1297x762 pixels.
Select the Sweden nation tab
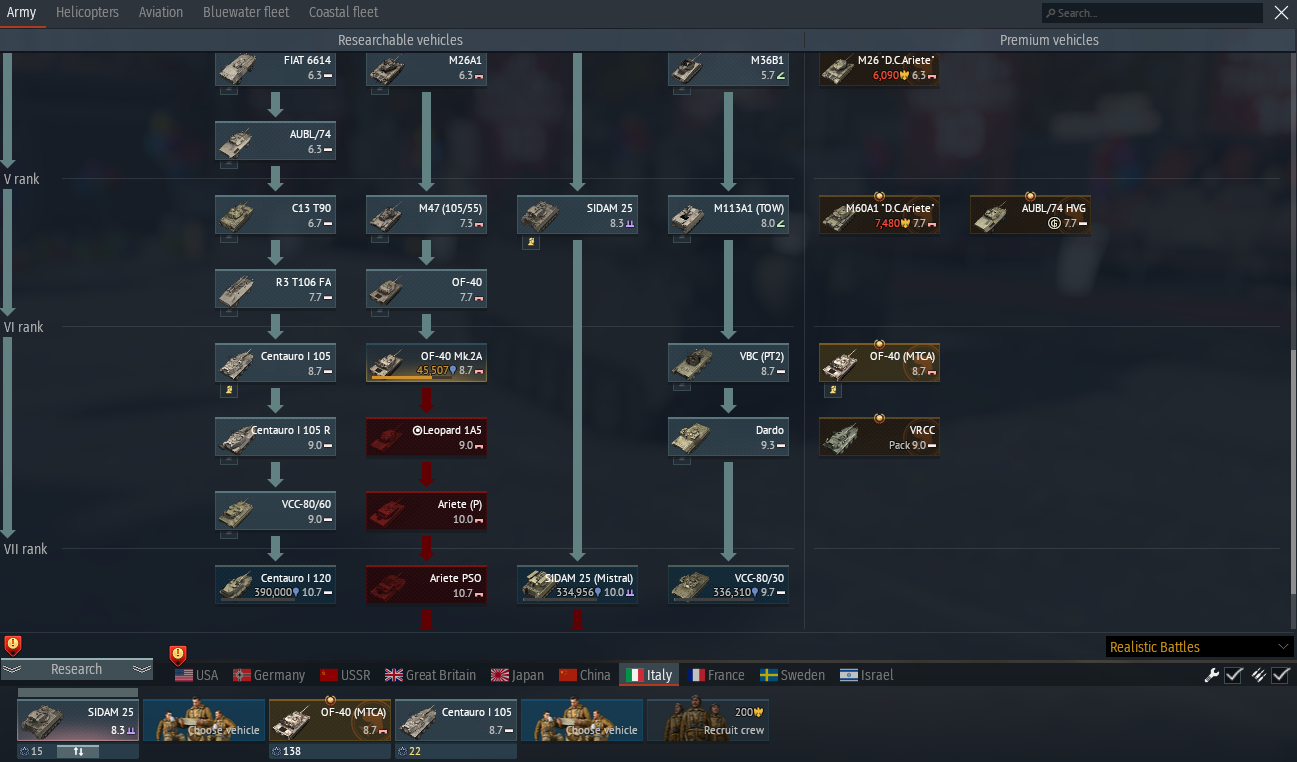coord(792,675)
